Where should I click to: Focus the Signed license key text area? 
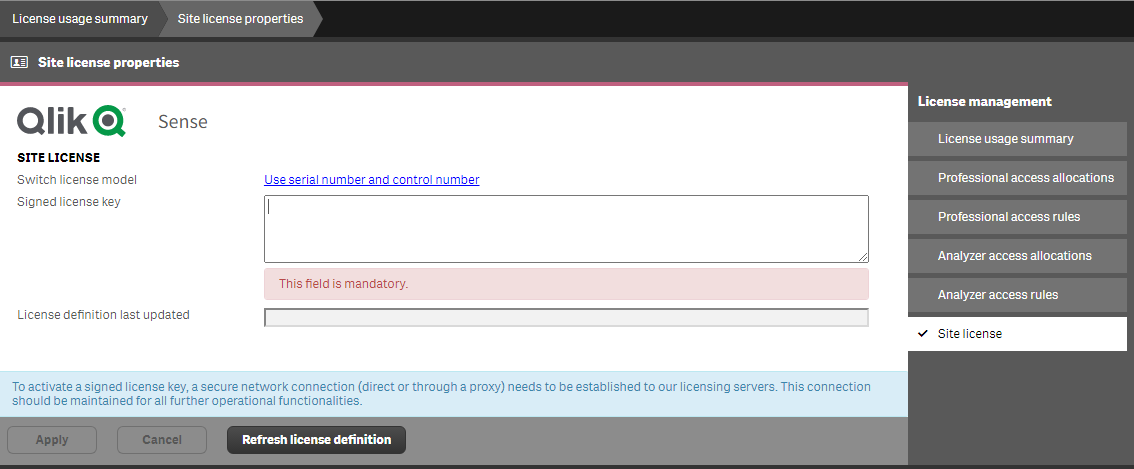click(566, 229)
